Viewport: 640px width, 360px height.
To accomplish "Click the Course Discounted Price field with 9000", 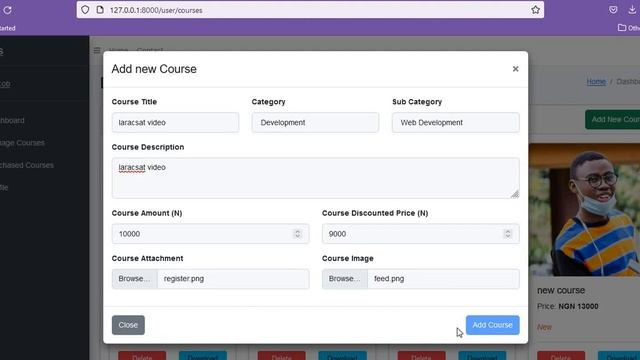I will click(421, 233).
